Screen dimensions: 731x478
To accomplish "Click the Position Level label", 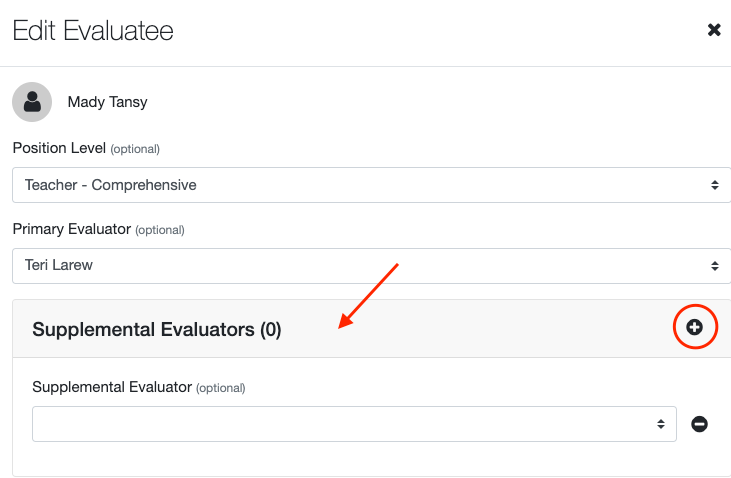I will [x=59, y=148].
